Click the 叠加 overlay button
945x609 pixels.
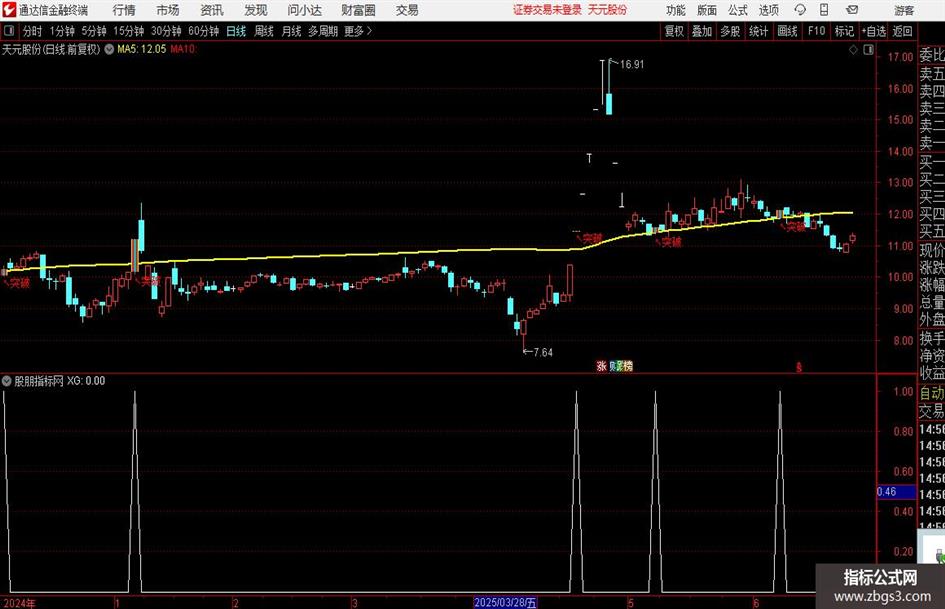(x=702, y=31)
